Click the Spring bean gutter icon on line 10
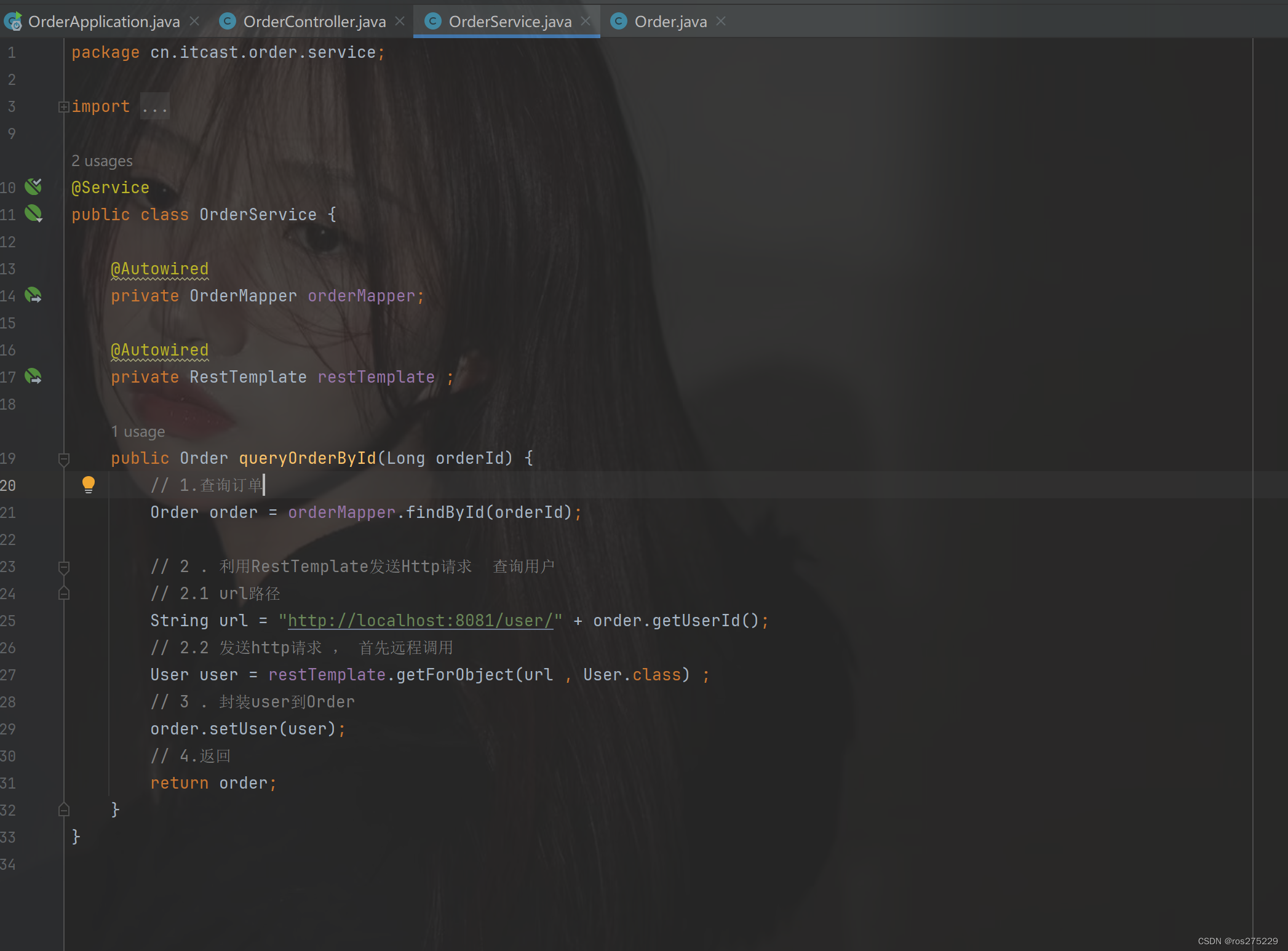This screenshot has height=951, width=1288. [x=33, y=186]
